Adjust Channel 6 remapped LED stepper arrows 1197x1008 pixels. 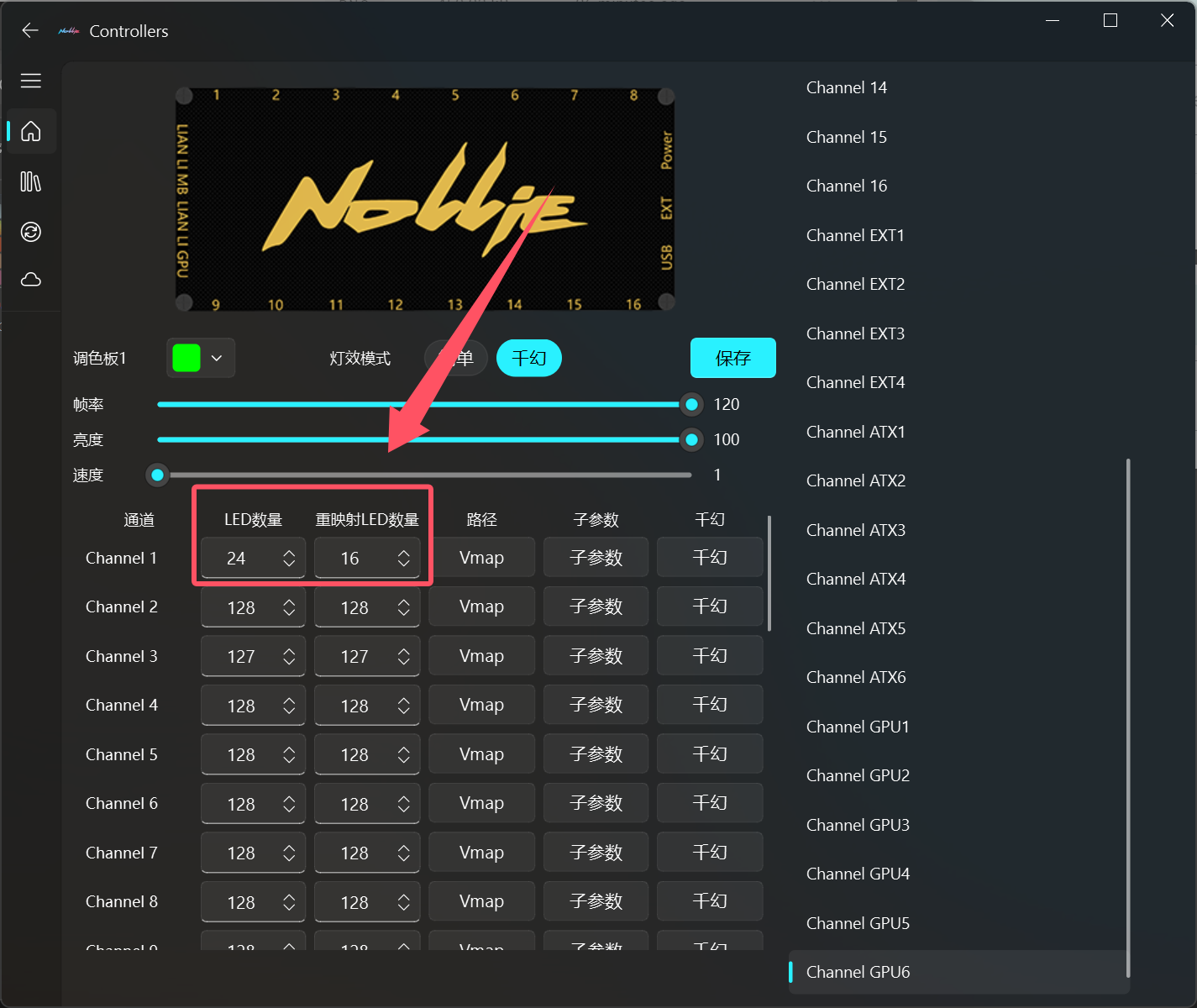[404, 804]
